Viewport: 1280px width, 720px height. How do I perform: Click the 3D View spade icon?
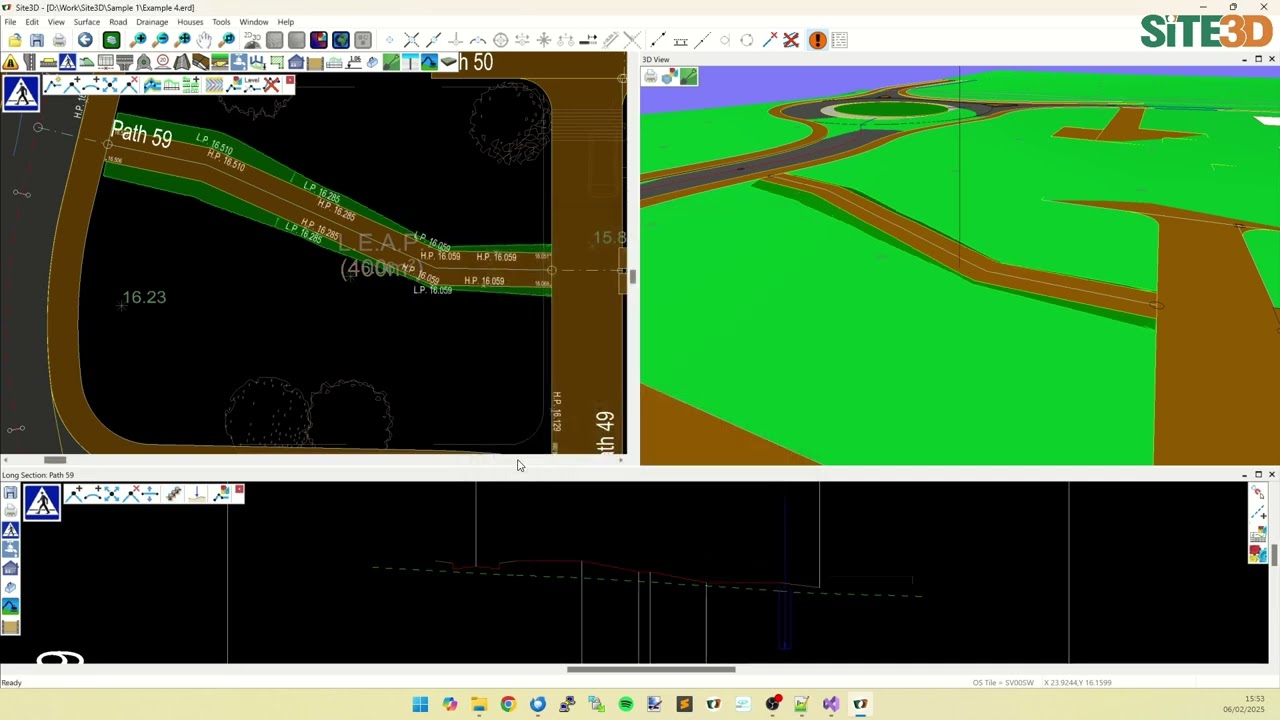click(x=688, y=76)
